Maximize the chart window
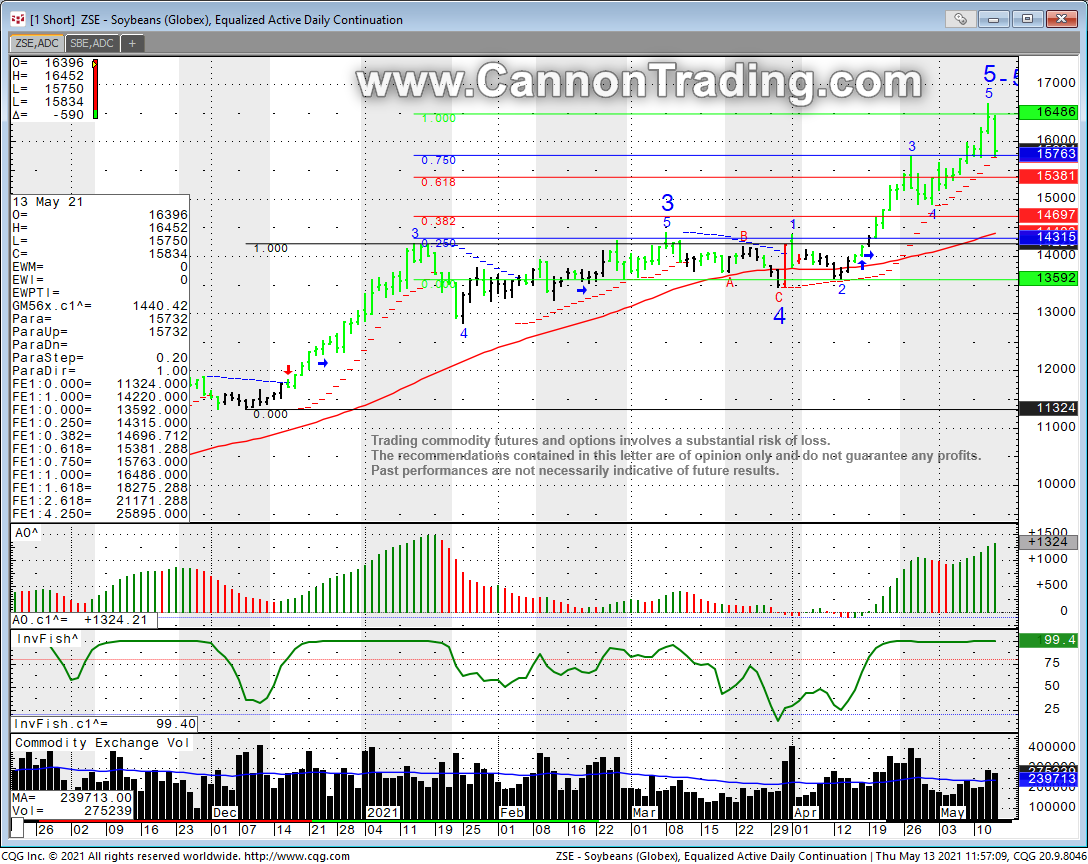 click(x=1028, y=19)
